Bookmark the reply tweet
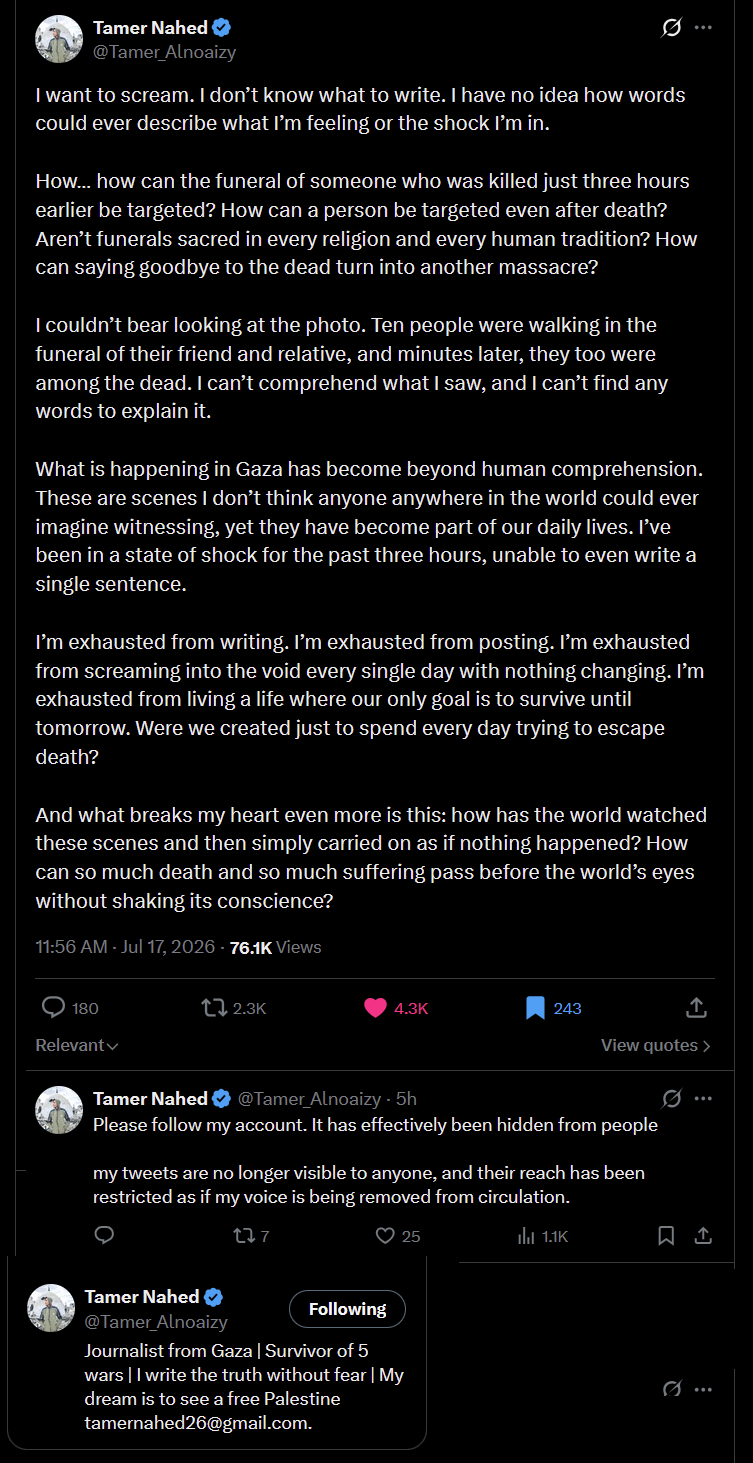The height and width of the screenshot is (1463, 753). click(666, 1236)
